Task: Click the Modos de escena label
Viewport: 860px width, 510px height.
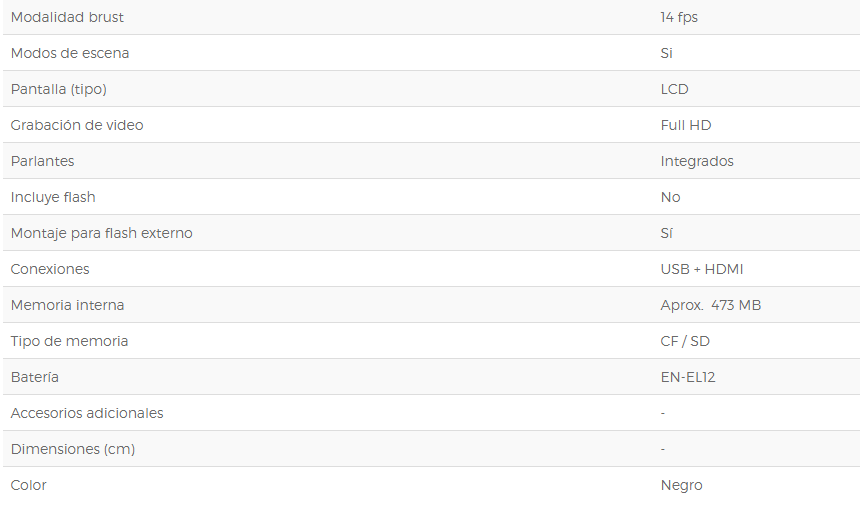Action: [70, 53]
